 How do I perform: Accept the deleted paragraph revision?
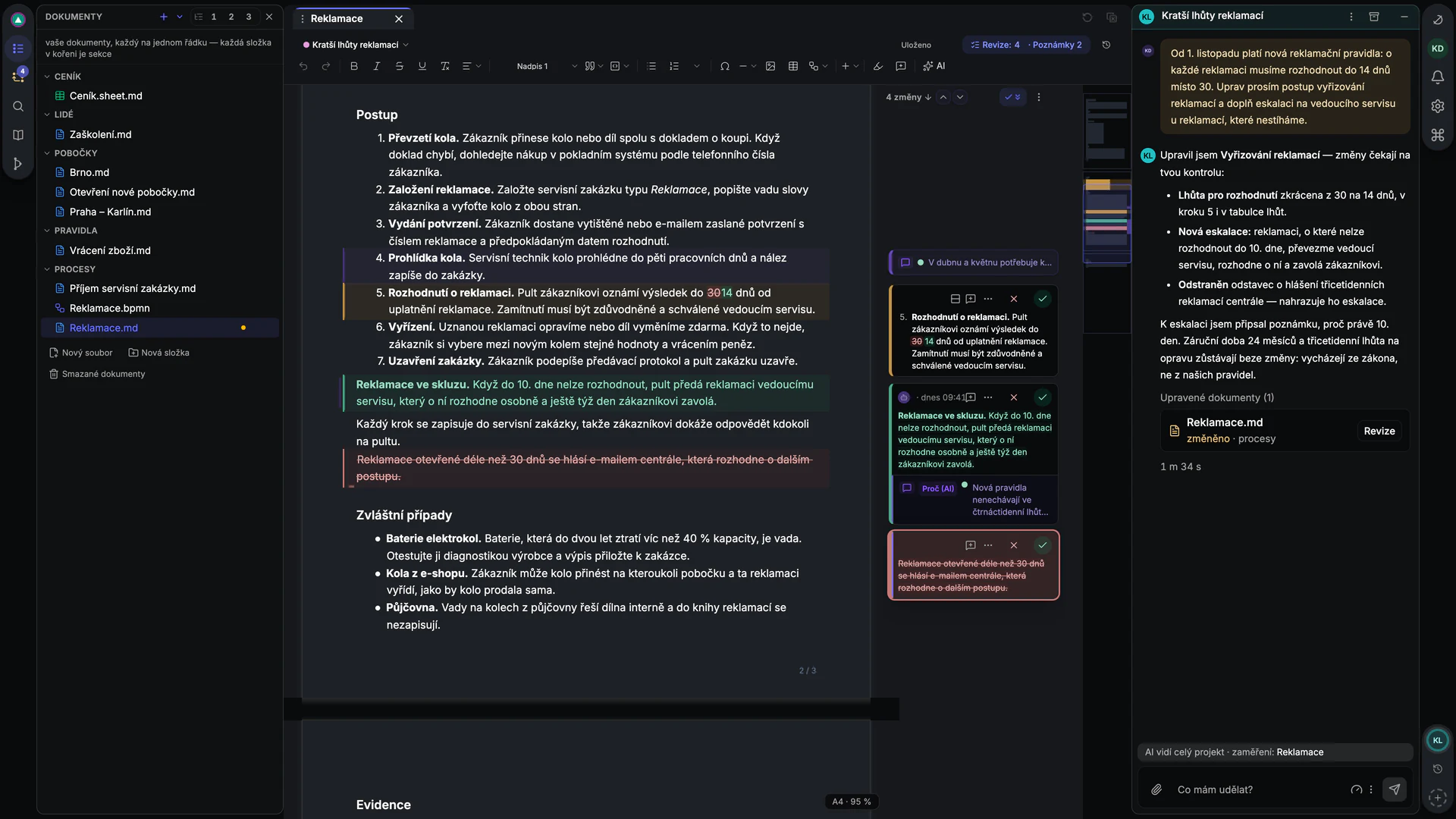click(1043, 545)
